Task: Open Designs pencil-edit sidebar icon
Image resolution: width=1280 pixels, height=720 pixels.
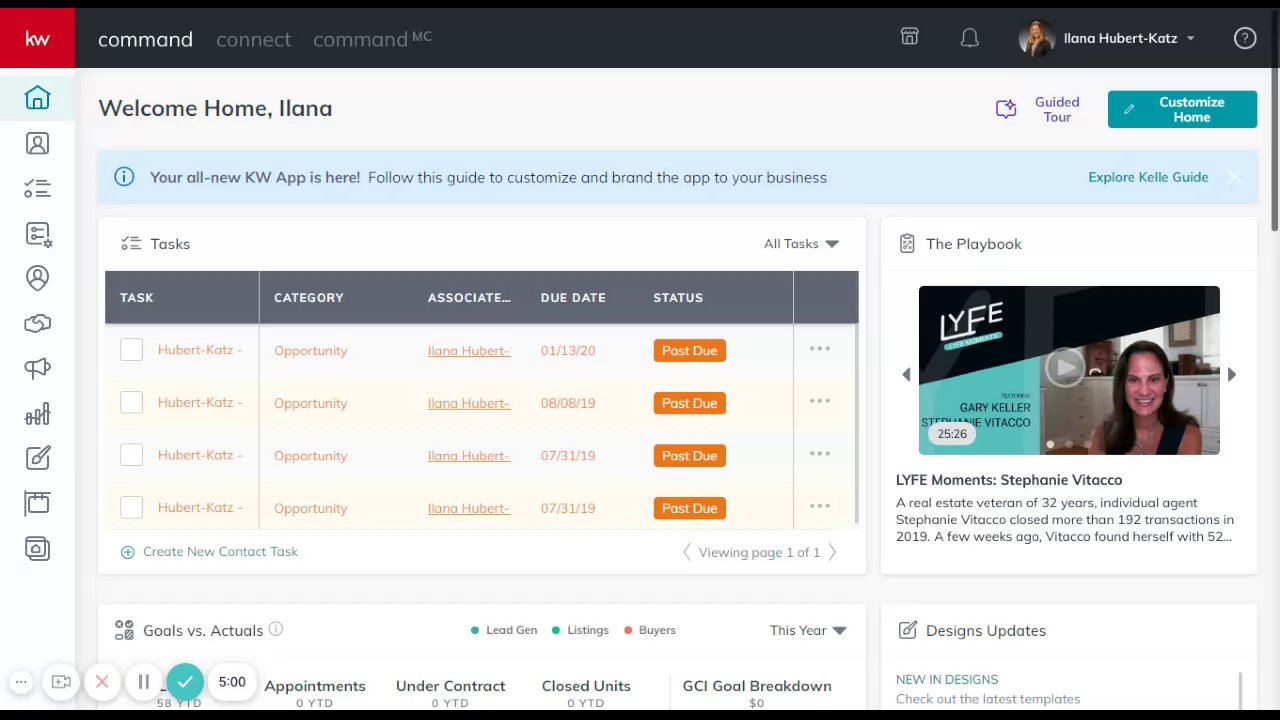Action: point(37,459)
